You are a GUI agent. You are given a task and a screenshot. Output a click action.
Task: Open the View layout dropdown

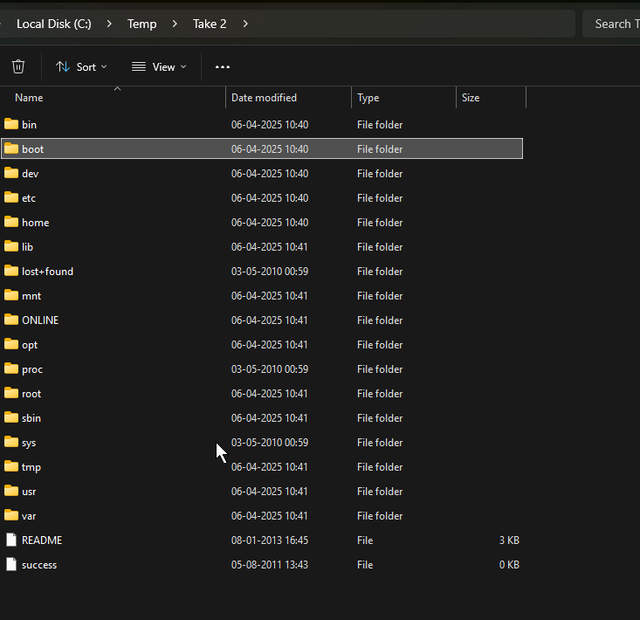(159, 67)
